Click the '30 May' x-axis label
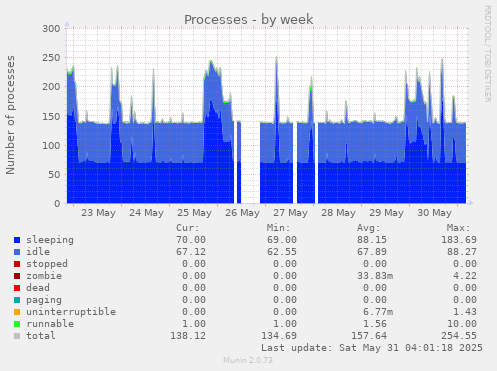Viewport: 497px width, 371px height. [434, 213]
